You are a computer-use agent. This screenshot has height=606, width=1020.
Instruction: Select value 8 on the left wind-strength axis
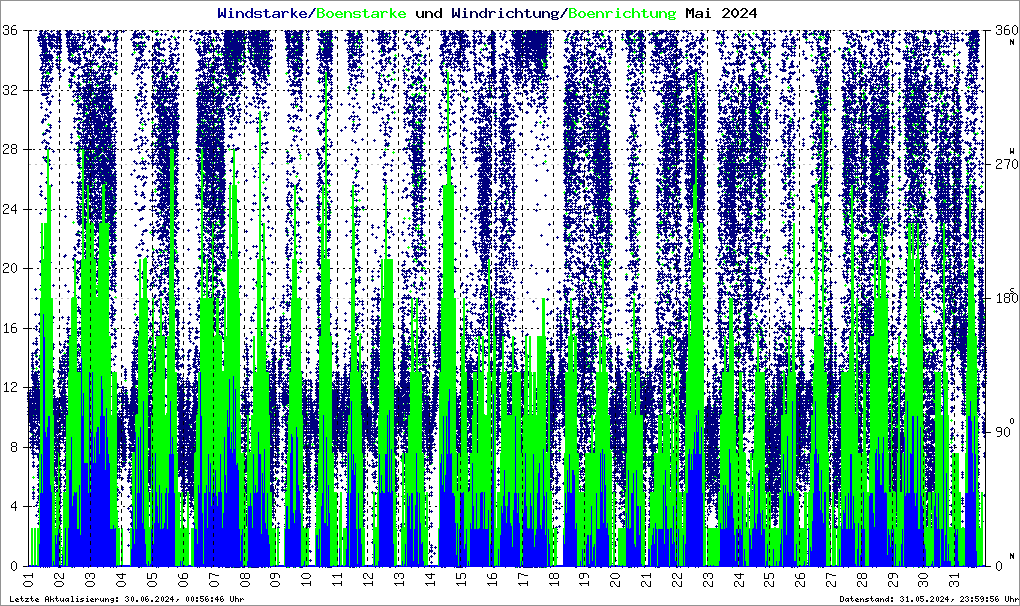point(14,447)
